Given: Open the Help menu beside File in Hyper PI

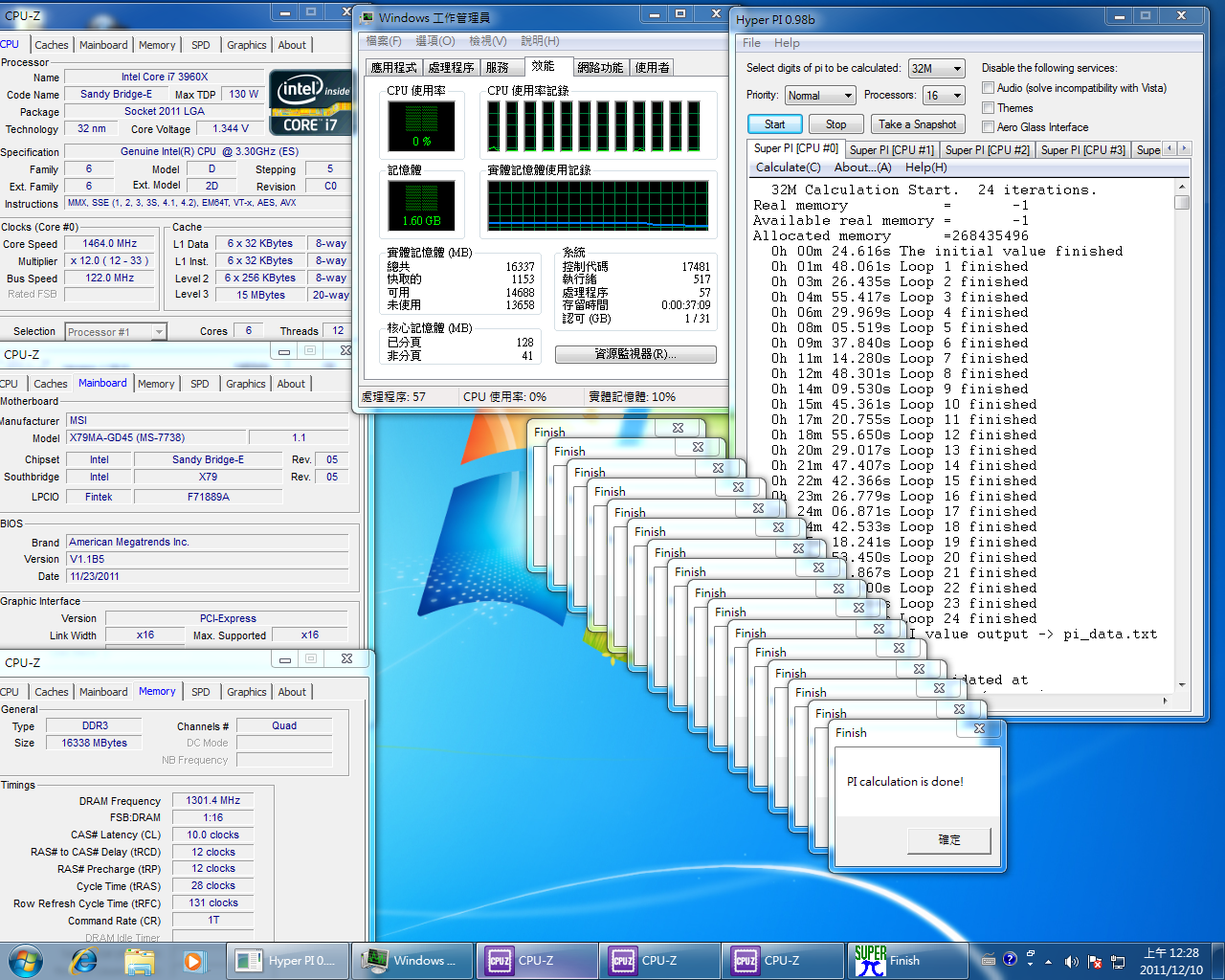Looking at the screenshot, I should pyautogui.click(x=787, y=43).
